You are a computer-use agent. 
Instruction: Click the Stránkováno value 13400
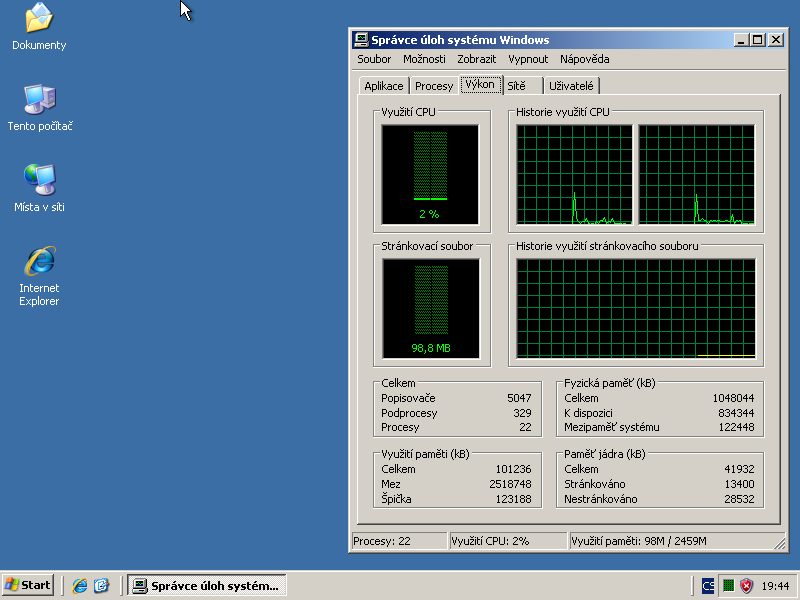(x=739, y=484)
